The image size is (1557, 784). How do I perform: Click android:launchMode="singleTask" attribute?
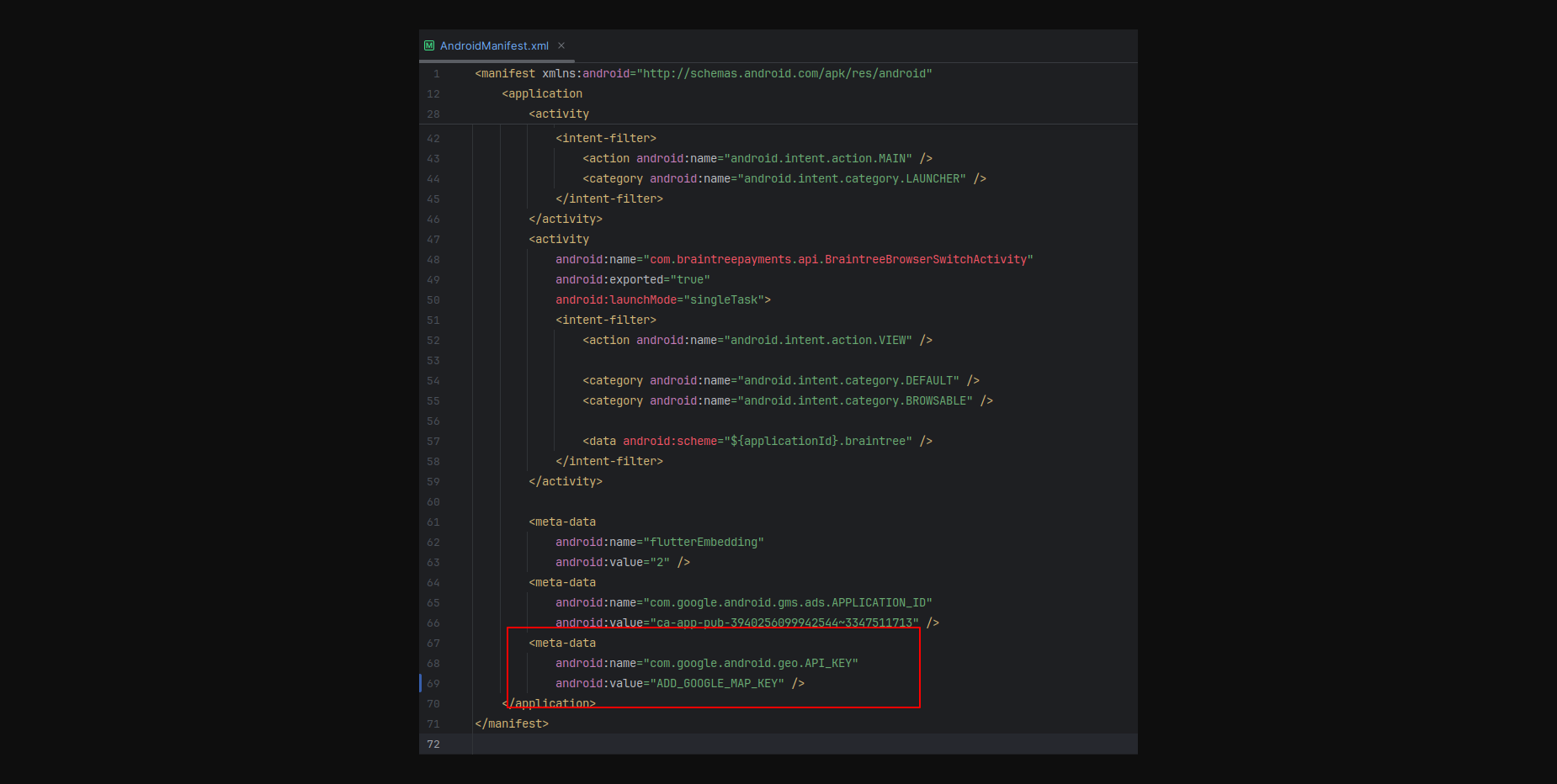click(660, 300)
